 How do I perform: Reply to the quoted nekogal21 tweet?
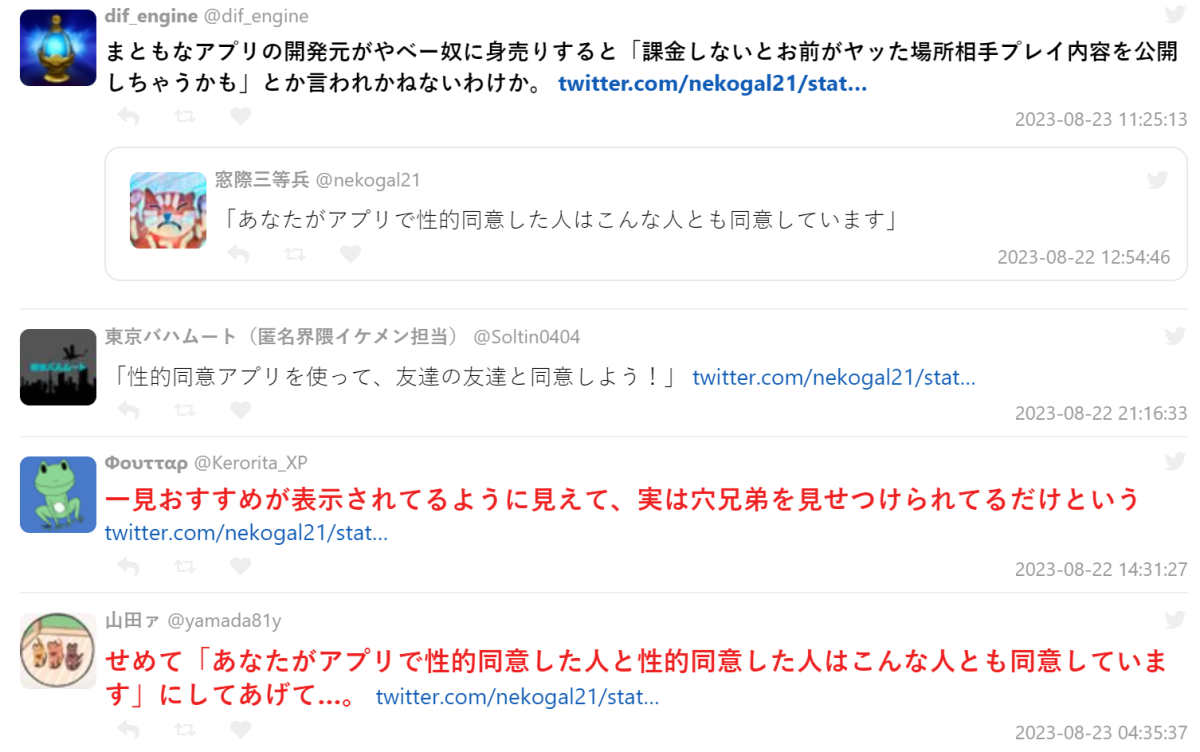[x=238, y=255]
